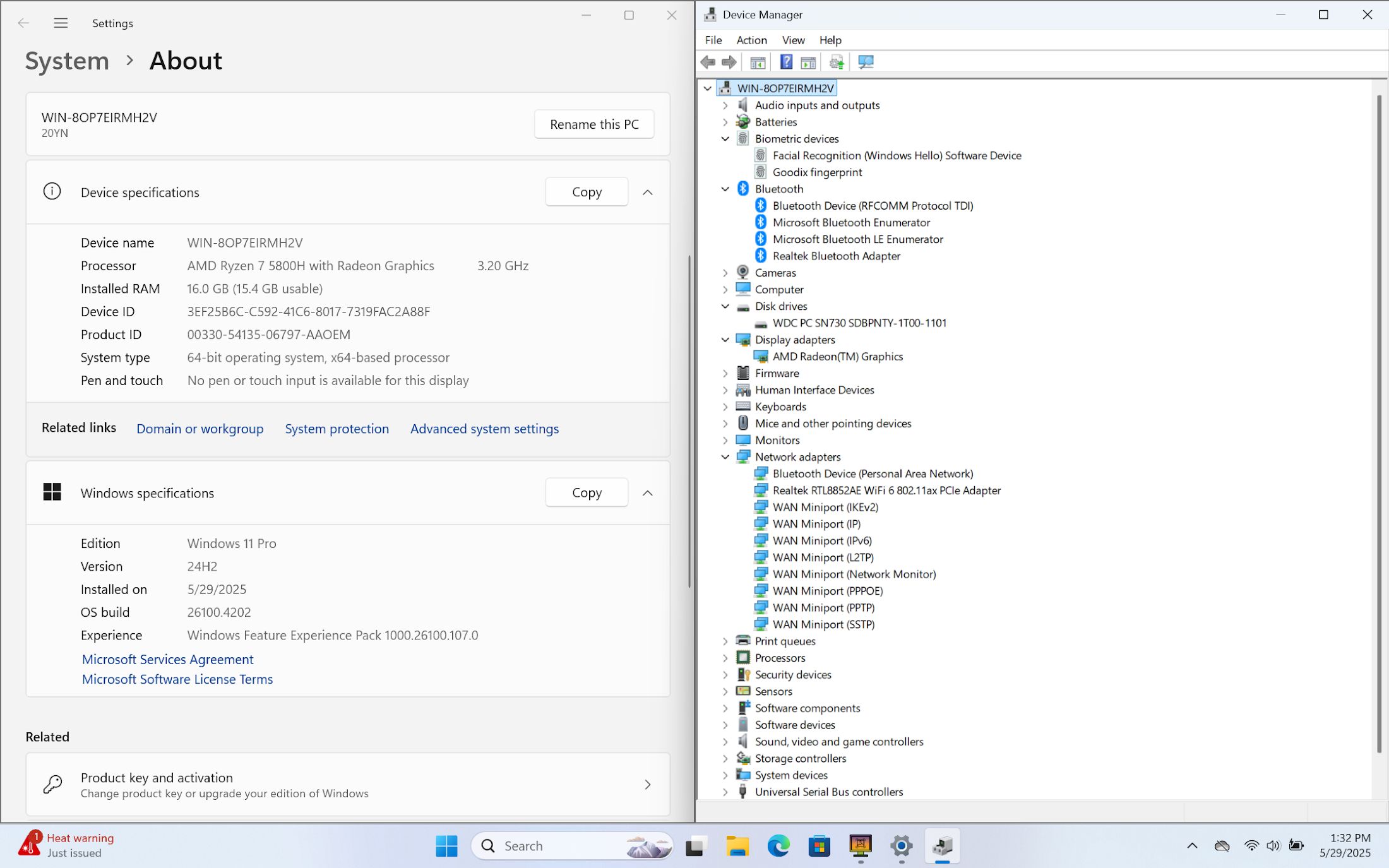
Task: Copy Device specifications
Action: [x=587, y=192]
